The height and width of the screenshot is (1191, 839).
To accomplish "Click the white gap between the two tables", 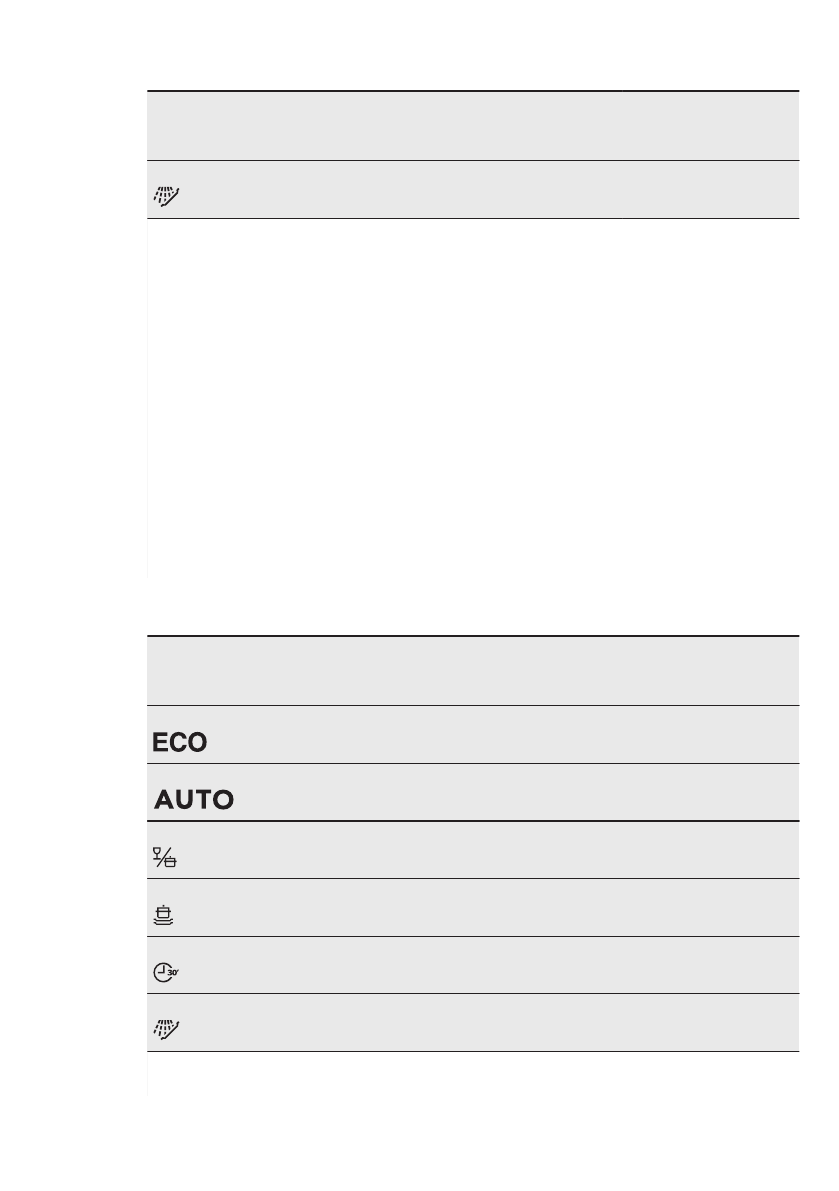I will [x=473, y=605].
